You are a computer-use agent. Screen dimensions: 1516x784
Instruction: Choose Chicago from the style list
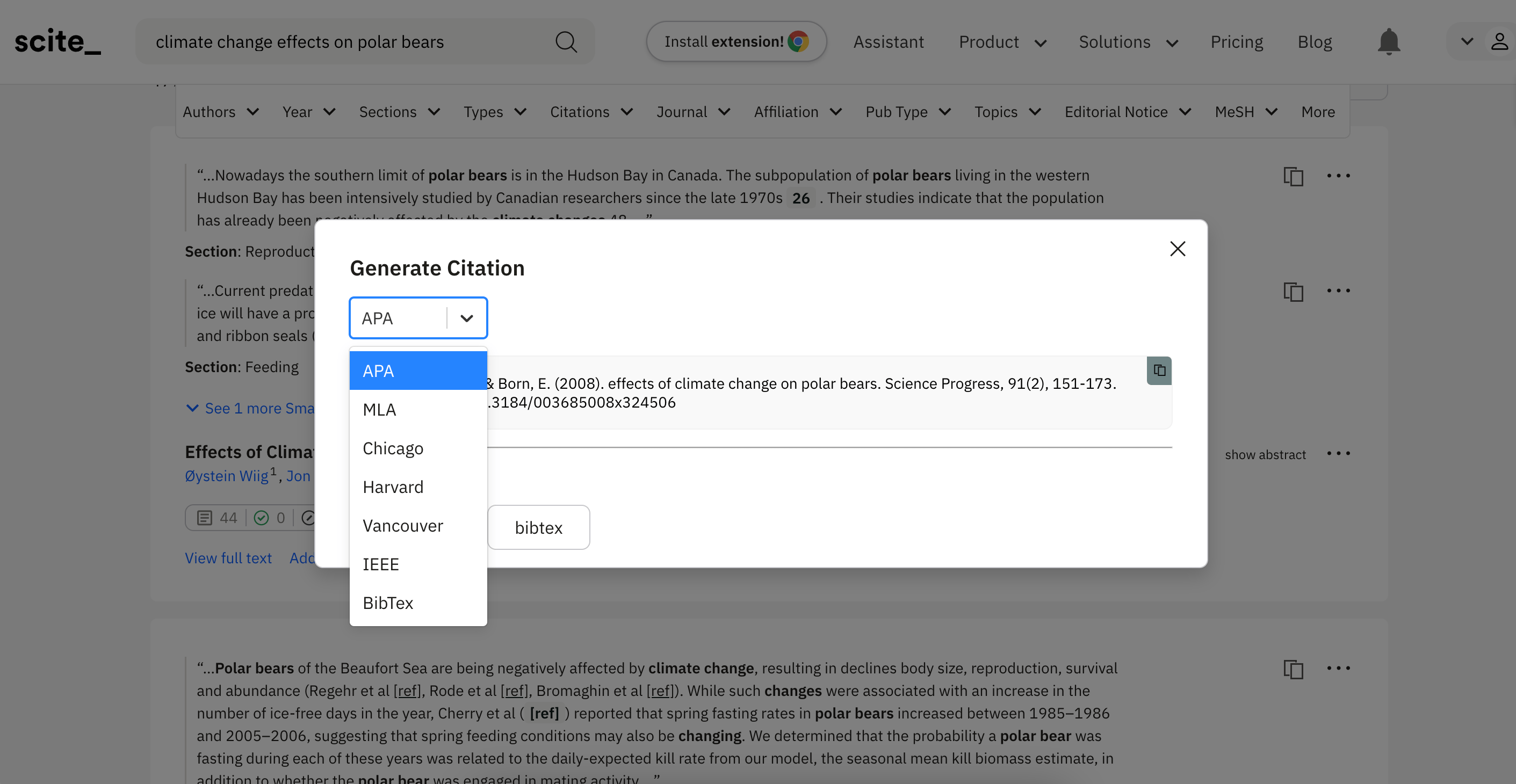393,449
